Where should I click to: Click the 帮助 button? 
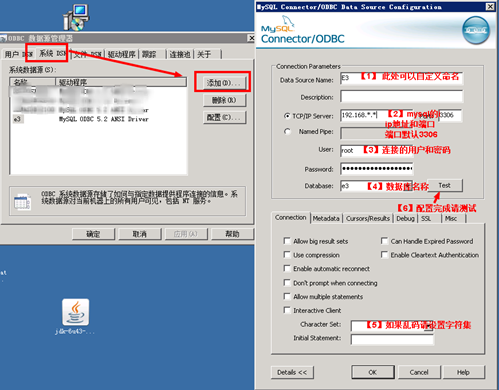(232, 234)
